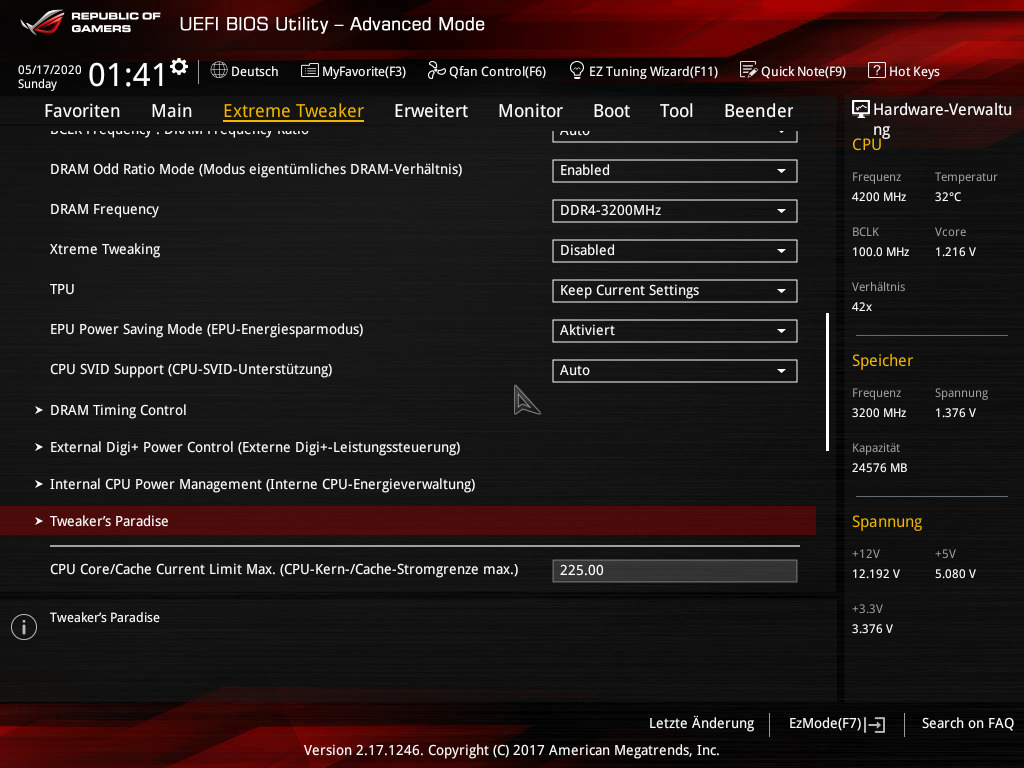Click the Kapazität value 24576 MB
The image size is (1024, 768).
point(880,468)
